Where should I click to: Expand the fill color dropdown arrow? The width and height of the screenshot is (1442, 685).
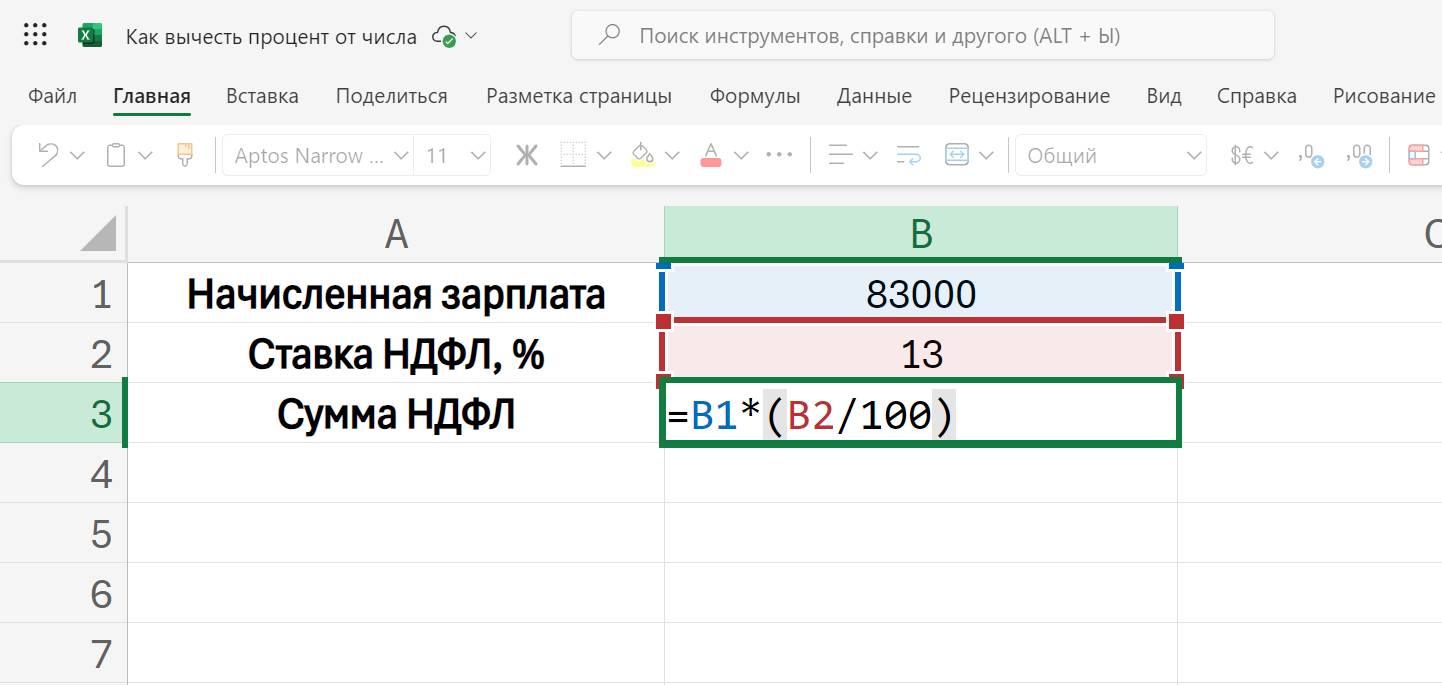point(672,156)
